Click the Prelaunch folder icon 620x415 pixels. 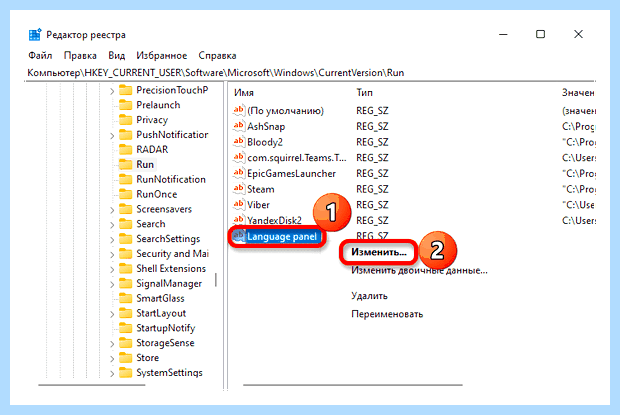click(x=125, y=105)
